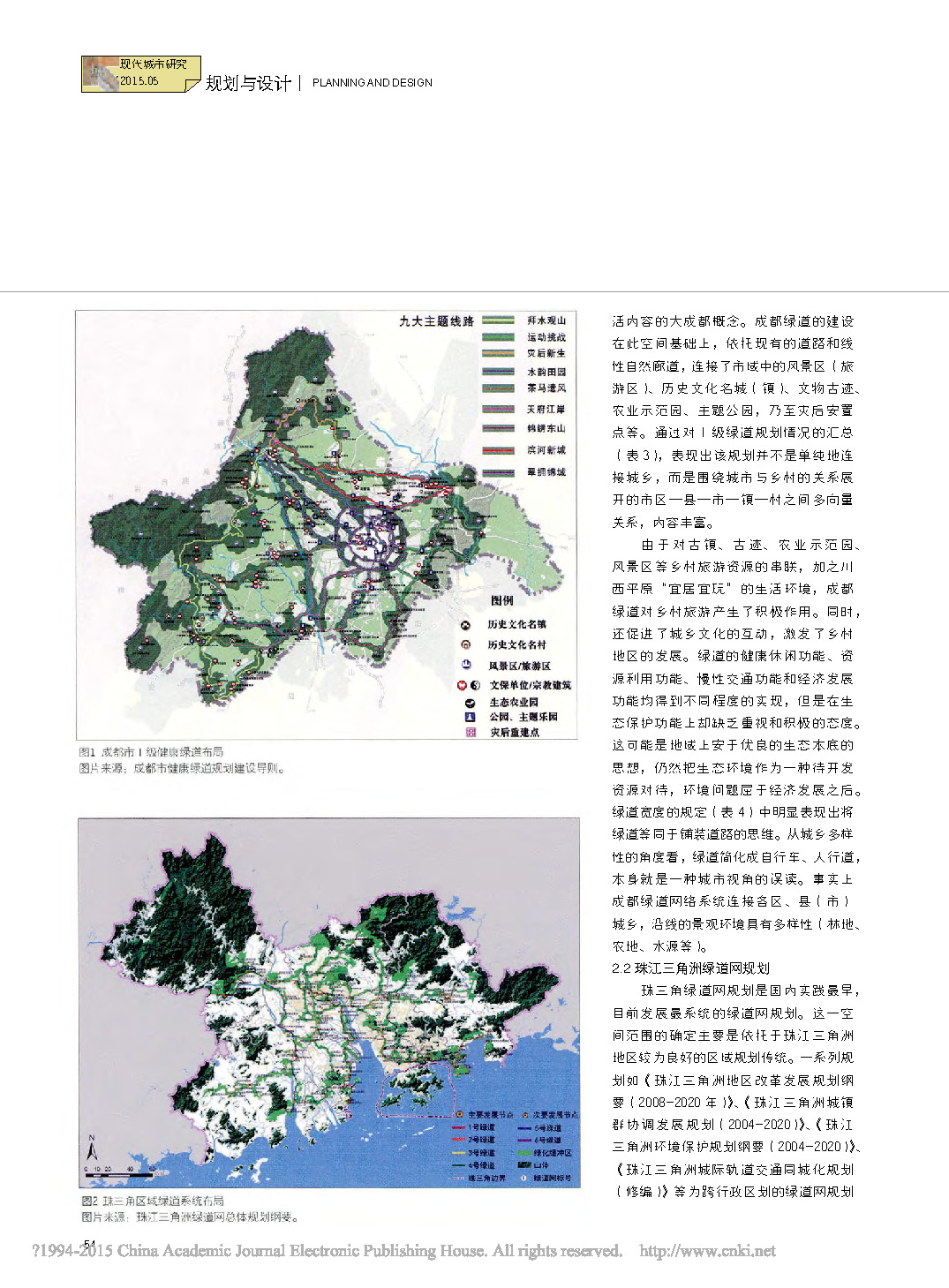Click the 生态农业园 legend icon
This screenshot has width=949, height=1288.
coord(470,703)
